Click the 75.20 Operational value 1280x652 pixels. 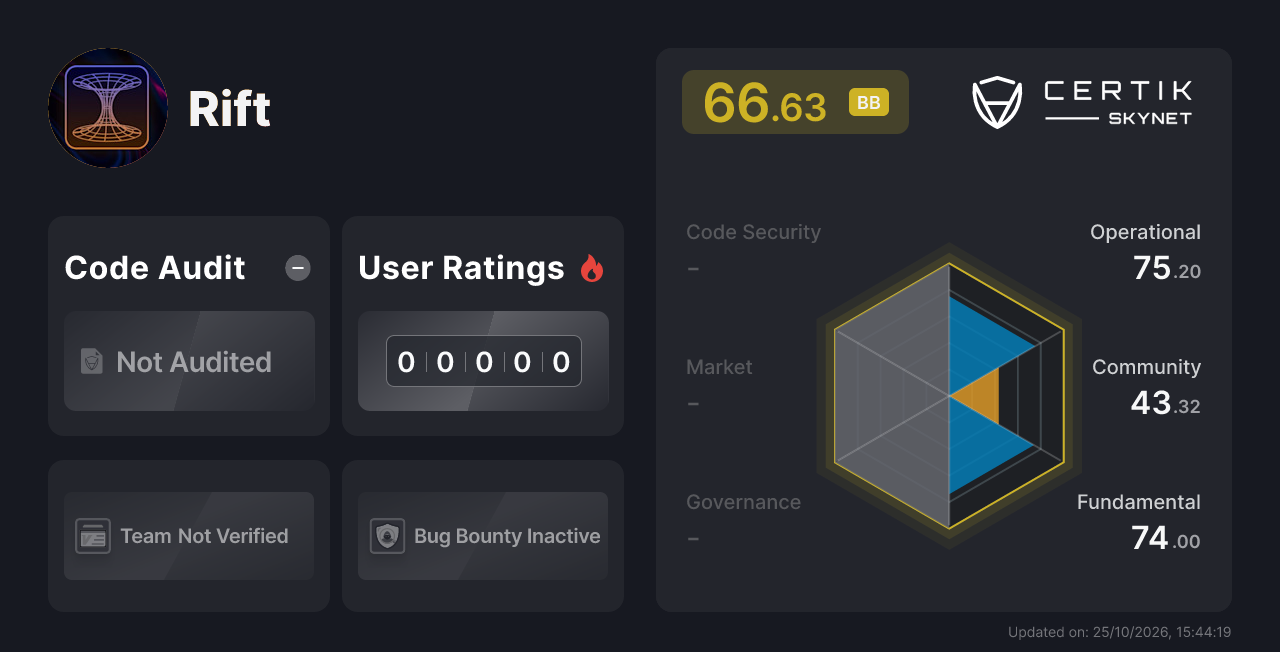[1167, 268]
